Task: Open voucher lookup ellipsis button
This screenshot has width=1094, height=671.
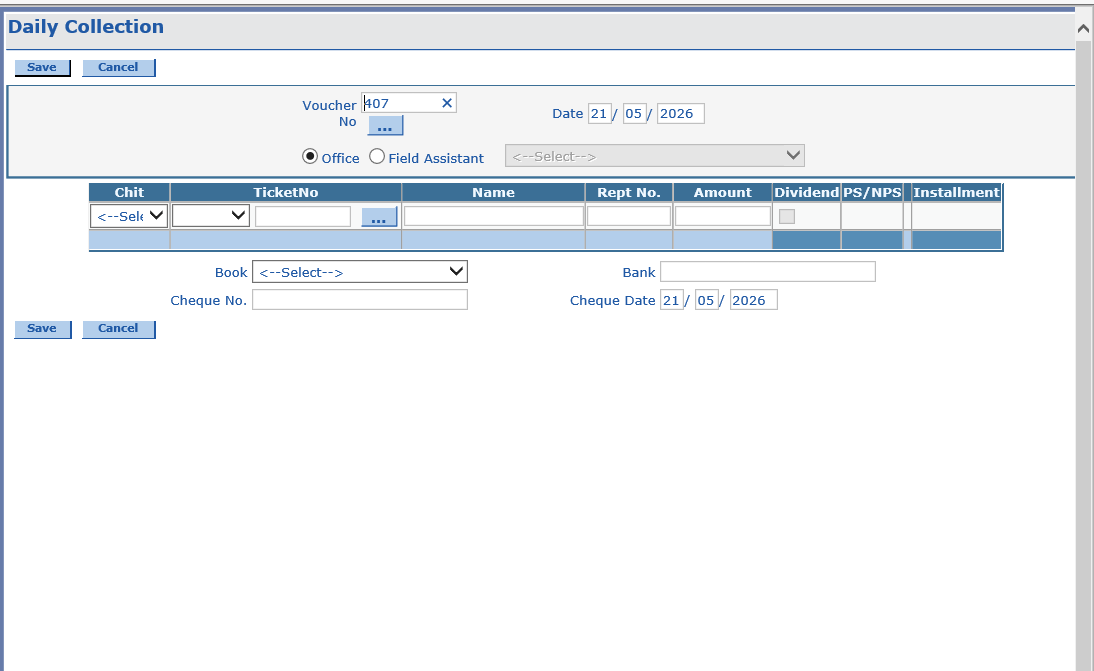Action: click(385, 126)
